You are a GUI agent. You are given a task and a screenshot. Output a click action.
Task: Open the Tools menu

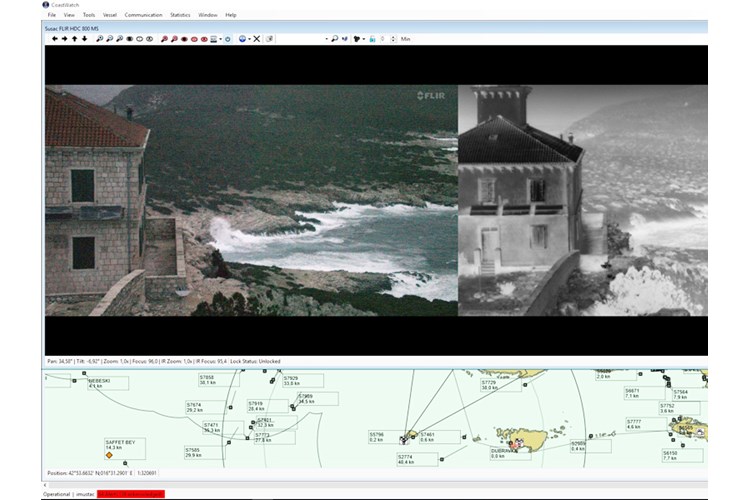point(89,15)
